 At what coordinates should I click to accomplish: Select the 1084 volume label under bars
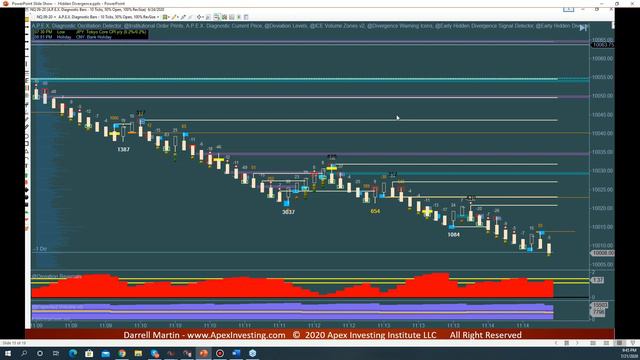click(453, 235)
